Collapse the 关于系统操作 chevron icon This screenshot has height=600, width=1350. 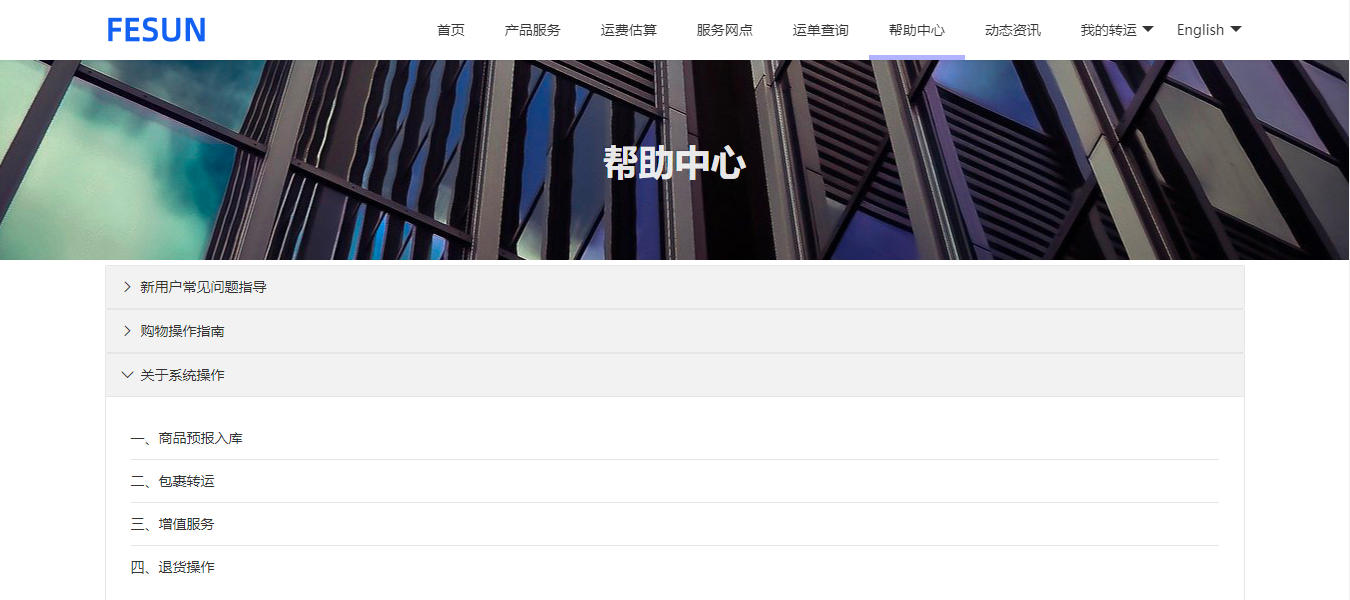(x=127, y=375)
